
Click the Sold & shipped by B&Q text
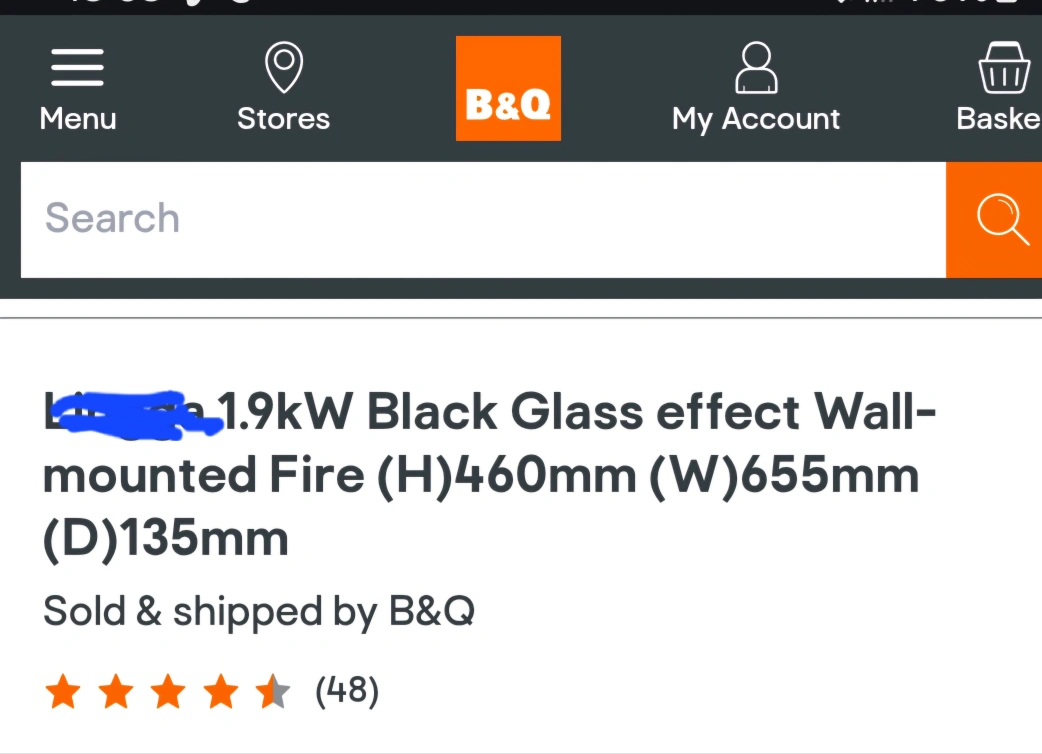click(x=259, y=612)
